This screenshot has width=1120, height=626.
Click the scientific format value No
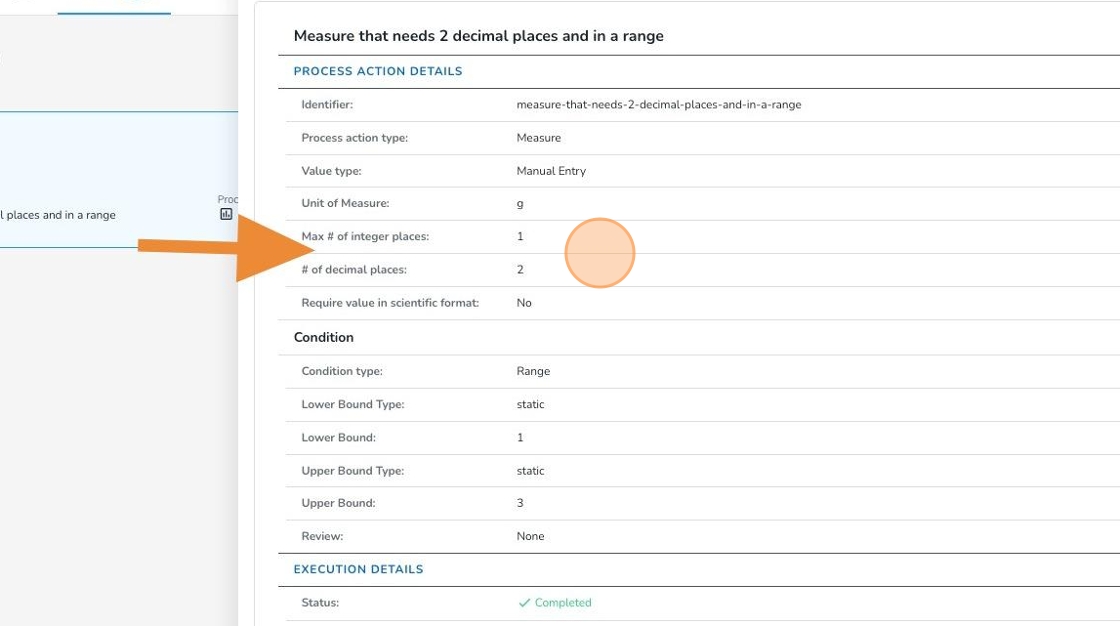point(524,303)
